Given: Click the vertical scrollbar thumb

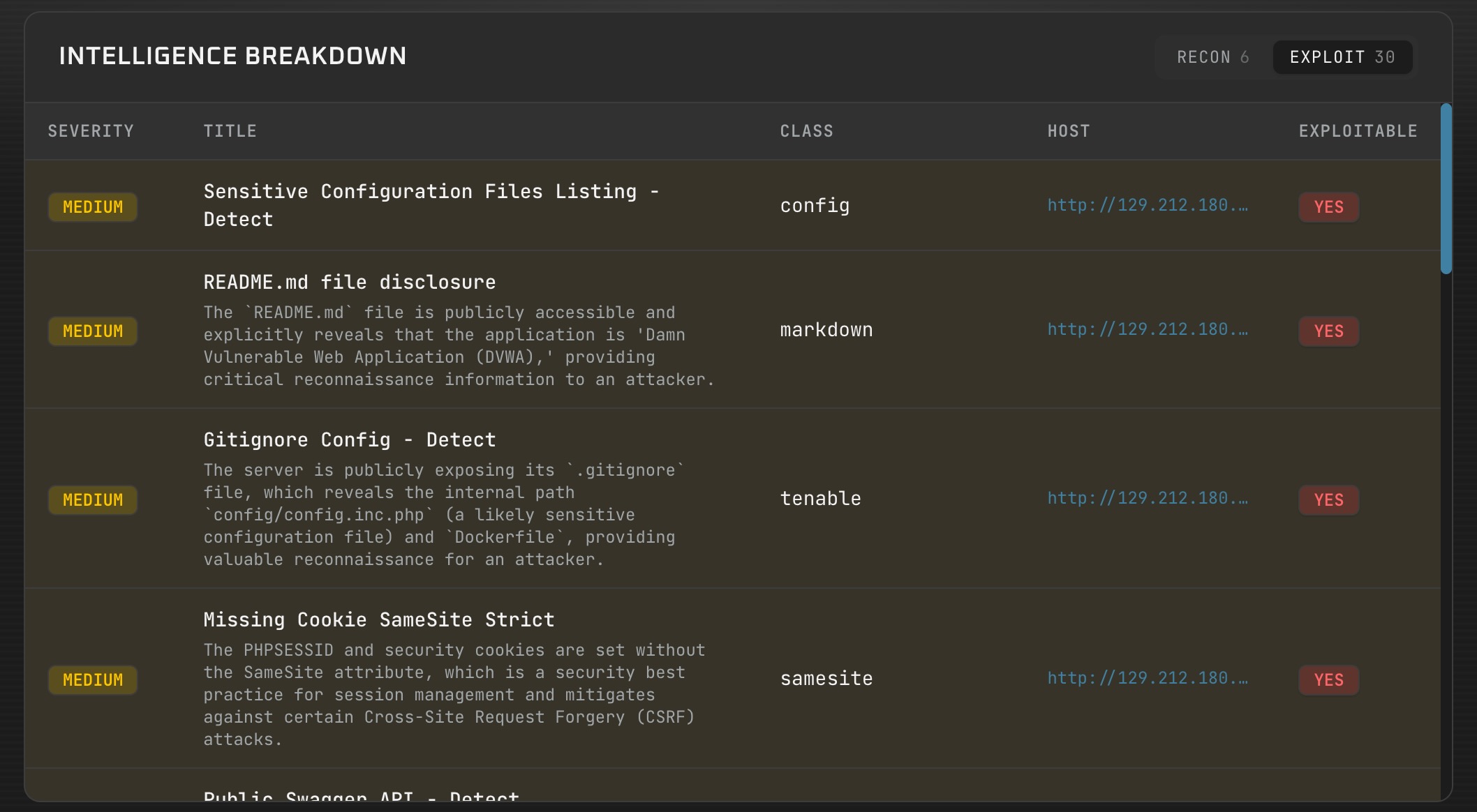Looking at the screenshot, I should [x=1446, y=188].
